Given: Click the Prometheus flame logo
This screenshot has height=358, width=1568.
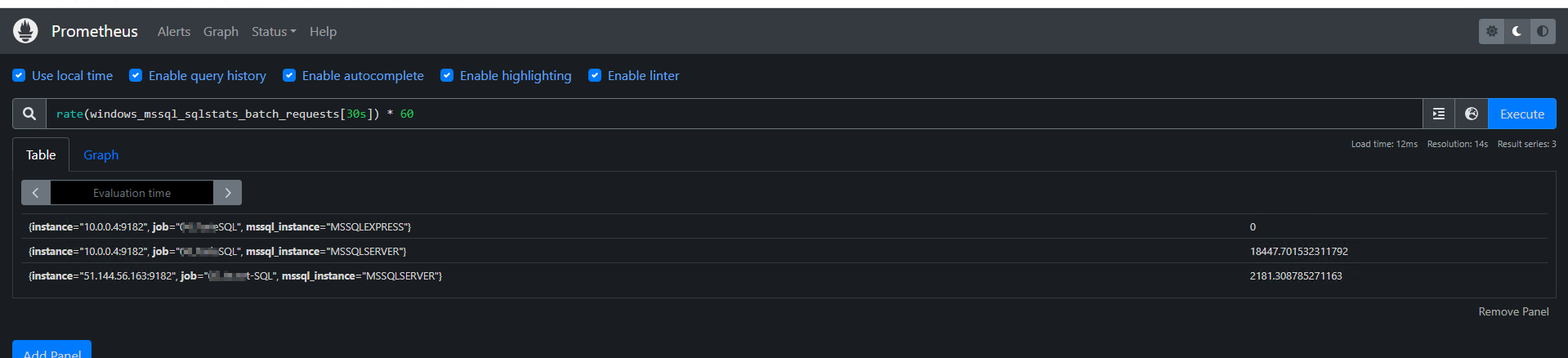Looking at the screenshot, I should [x=25, y=31].
